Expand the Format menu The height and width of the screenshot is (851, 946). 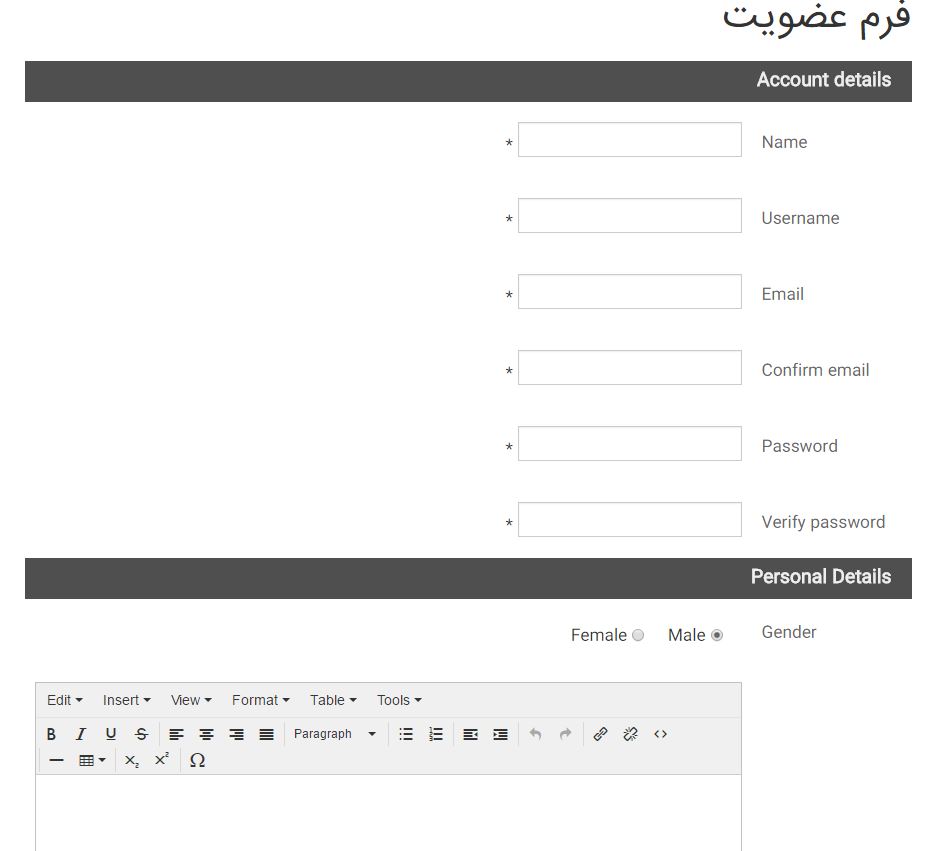[x=259, y=700]
